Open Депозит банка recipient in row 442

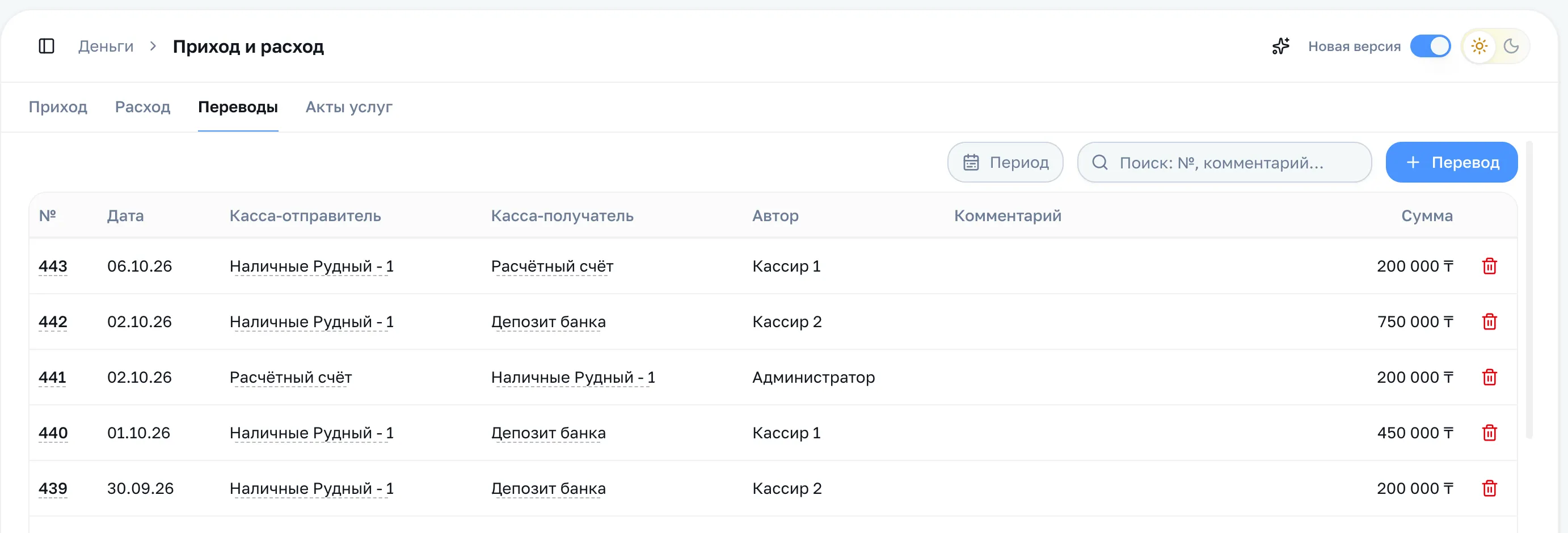point(549,322)
